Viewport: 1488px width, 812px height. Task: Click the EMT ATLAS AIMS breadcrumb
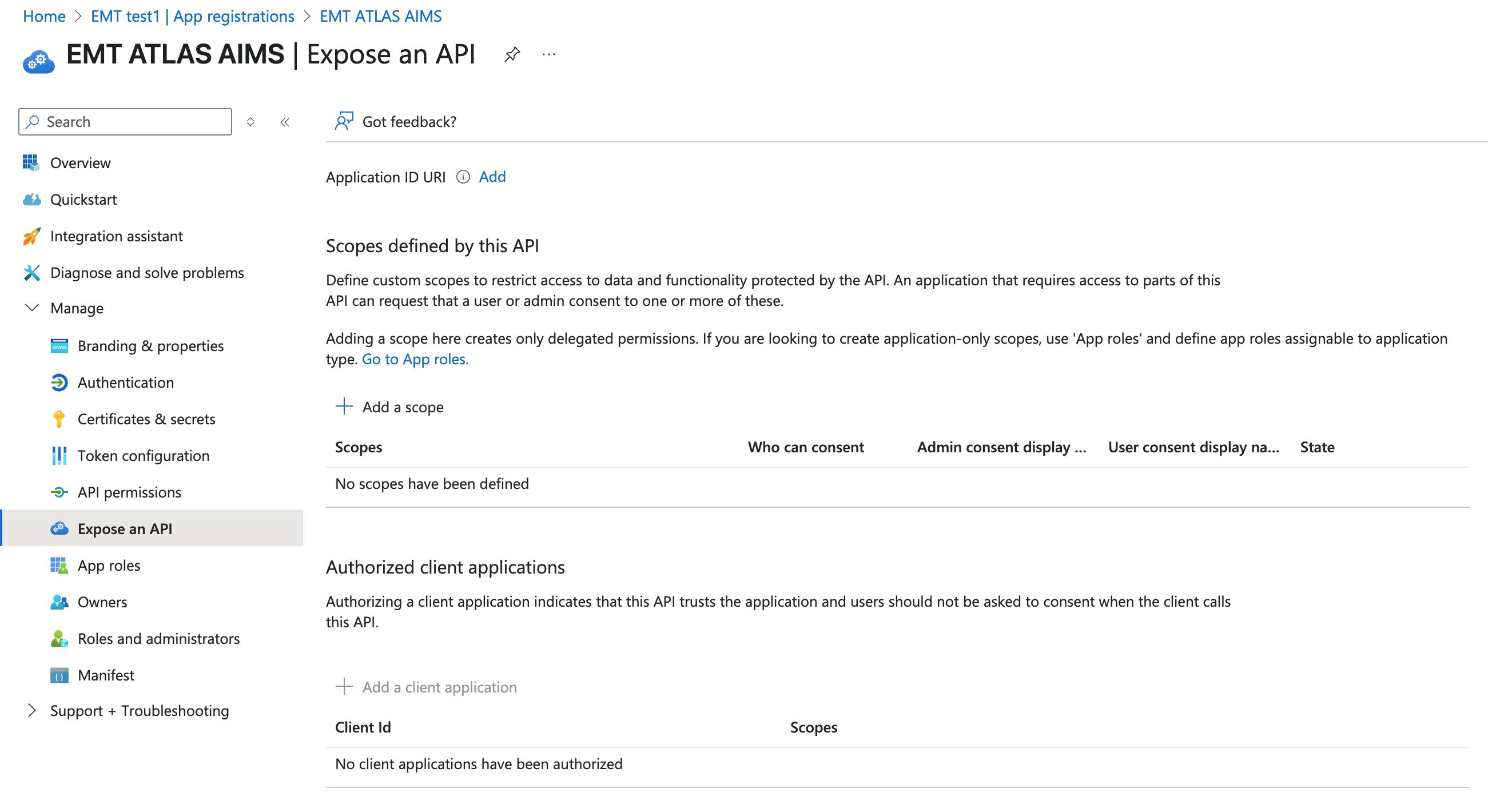point(381,16)
